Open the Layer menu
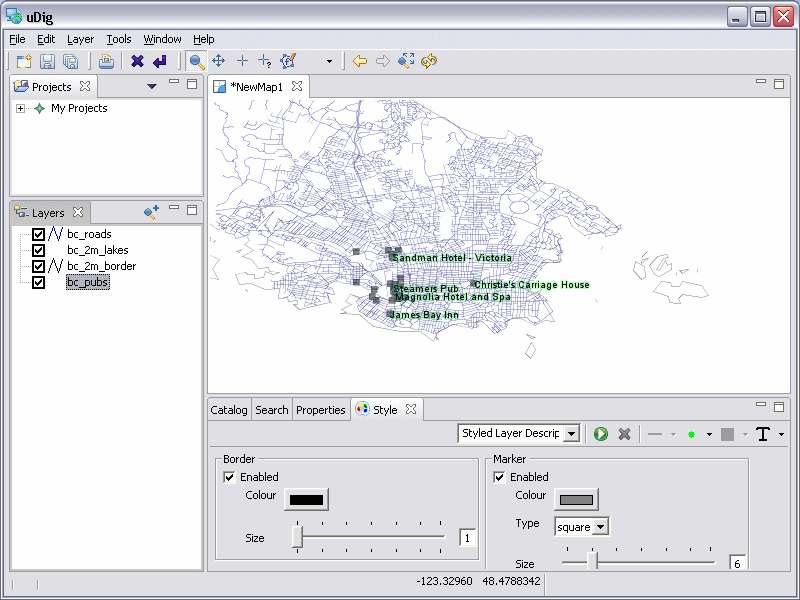The width and height of the screenshot is (800, 600). tap(80, 39)
